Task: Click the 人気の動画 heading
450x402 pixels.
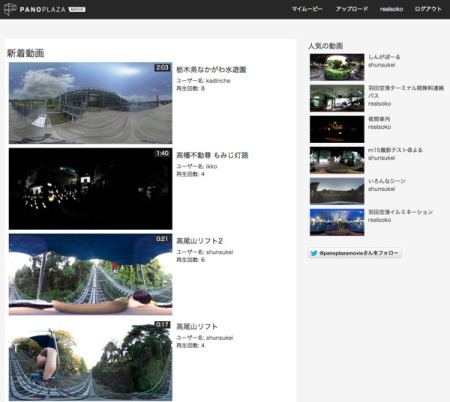Action: (x=326, y=46)
